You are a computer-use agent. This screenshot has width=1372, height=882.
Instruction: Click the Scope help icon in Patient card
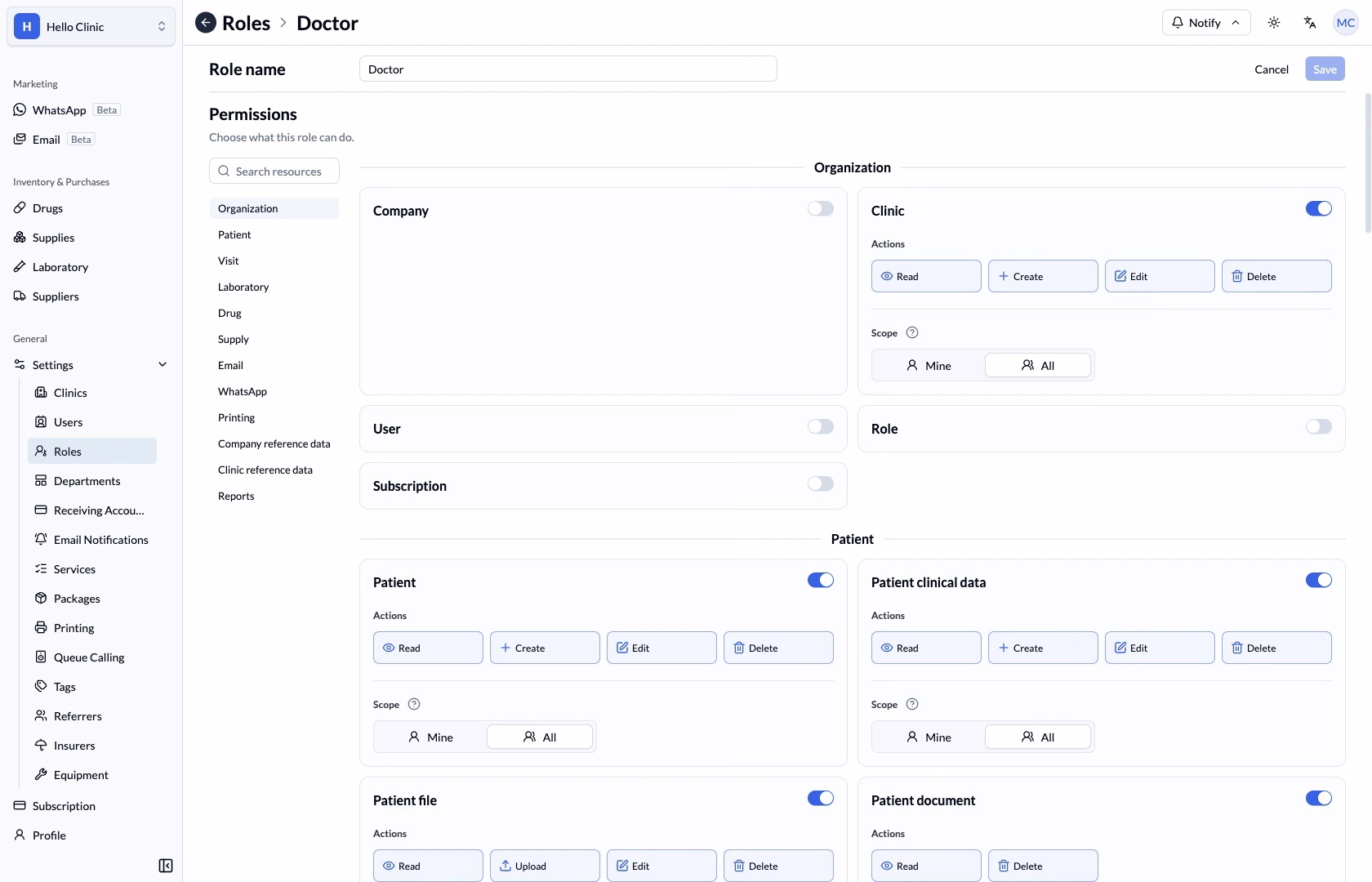pos(414,704)
